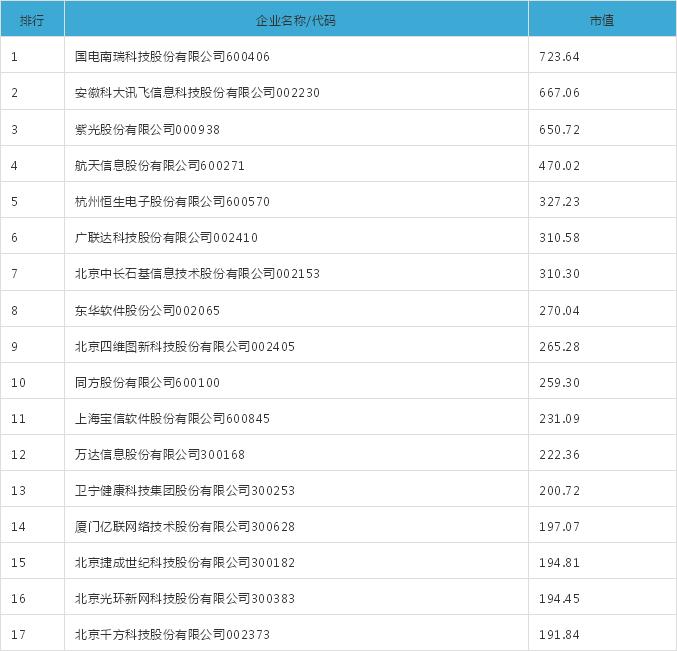This screenshot has width=677, height=651.
Task: Click the 市值 column header
Action: pyautogui.click(x=602, y=20)
